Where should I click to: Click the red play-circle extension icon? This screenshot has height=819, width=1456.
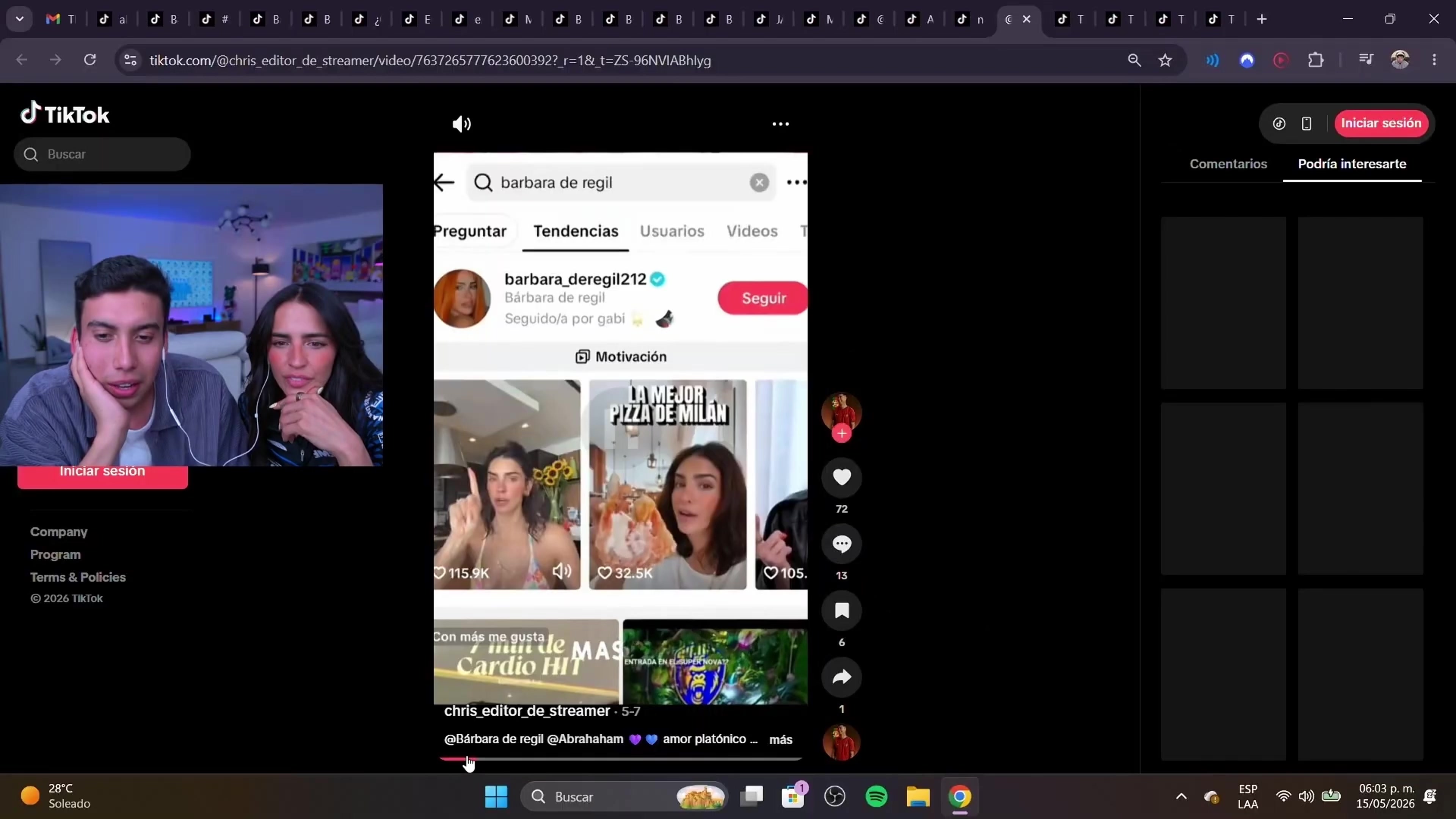(x=1281, y=60)
